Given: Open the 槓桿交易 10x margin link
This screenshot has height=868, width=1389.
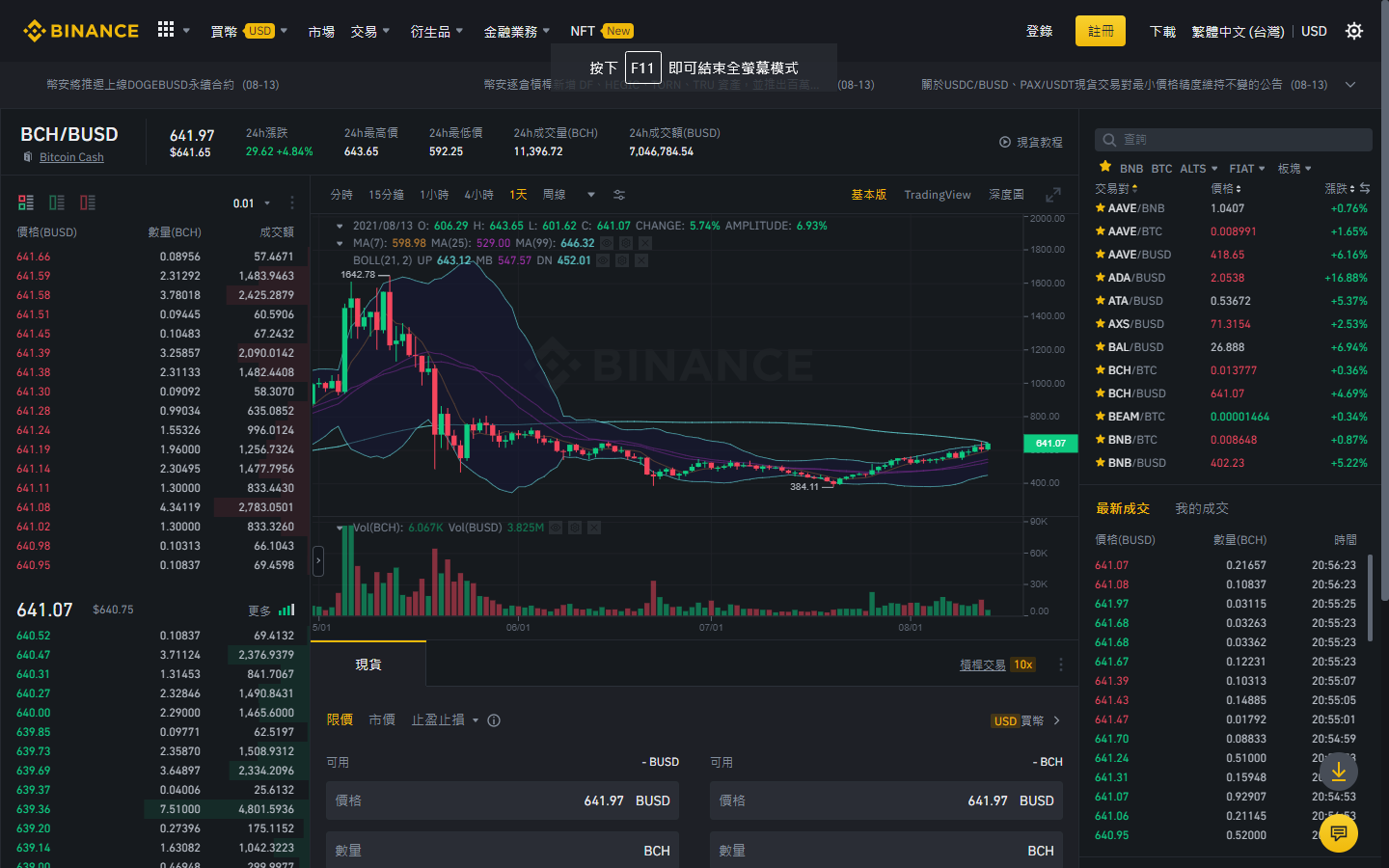Looking at the screenshot, I should coord(997,665).
